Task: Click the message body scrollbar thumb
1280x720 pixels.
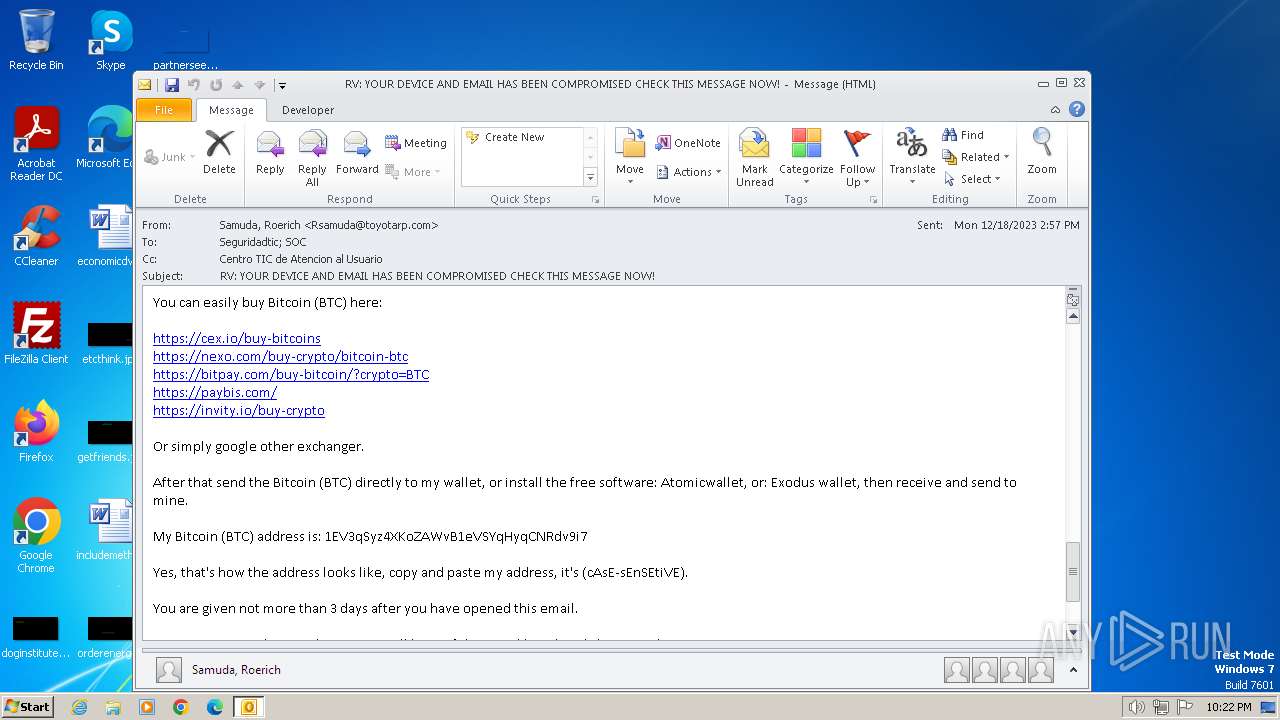Action: (1073, 571)
